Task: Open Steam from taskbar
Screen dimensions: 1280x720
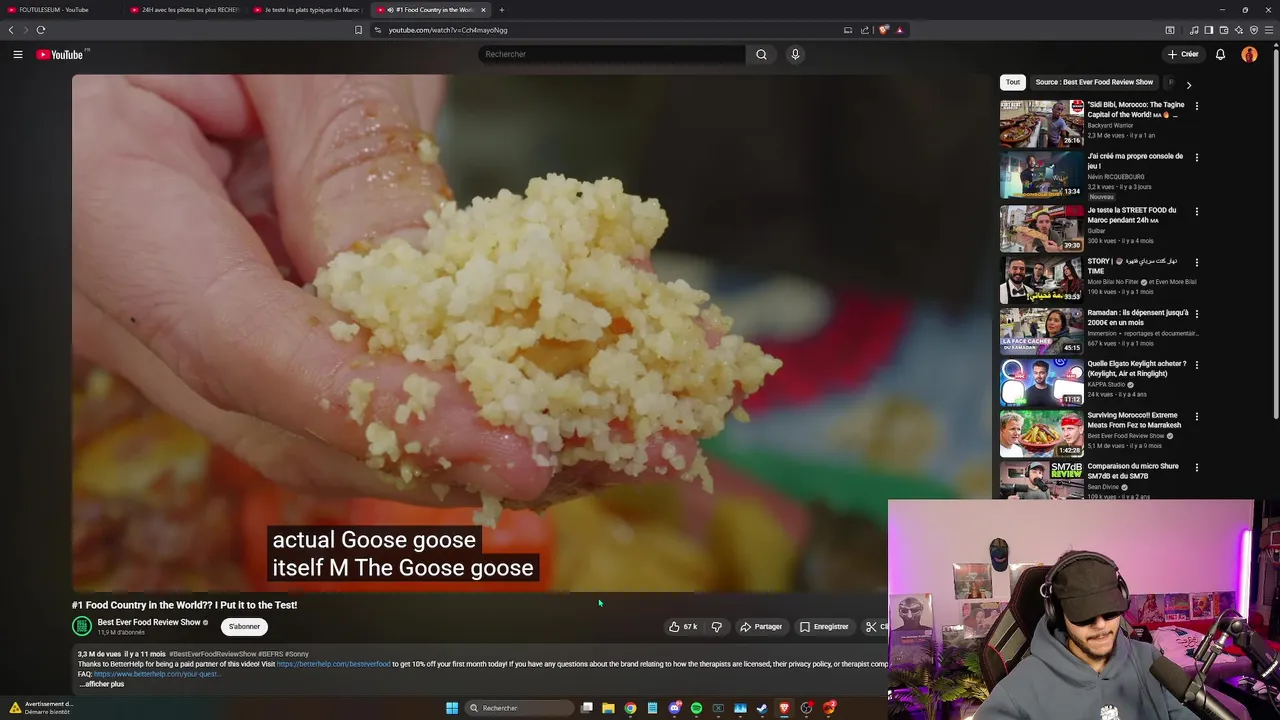Action: click(762, 708)
